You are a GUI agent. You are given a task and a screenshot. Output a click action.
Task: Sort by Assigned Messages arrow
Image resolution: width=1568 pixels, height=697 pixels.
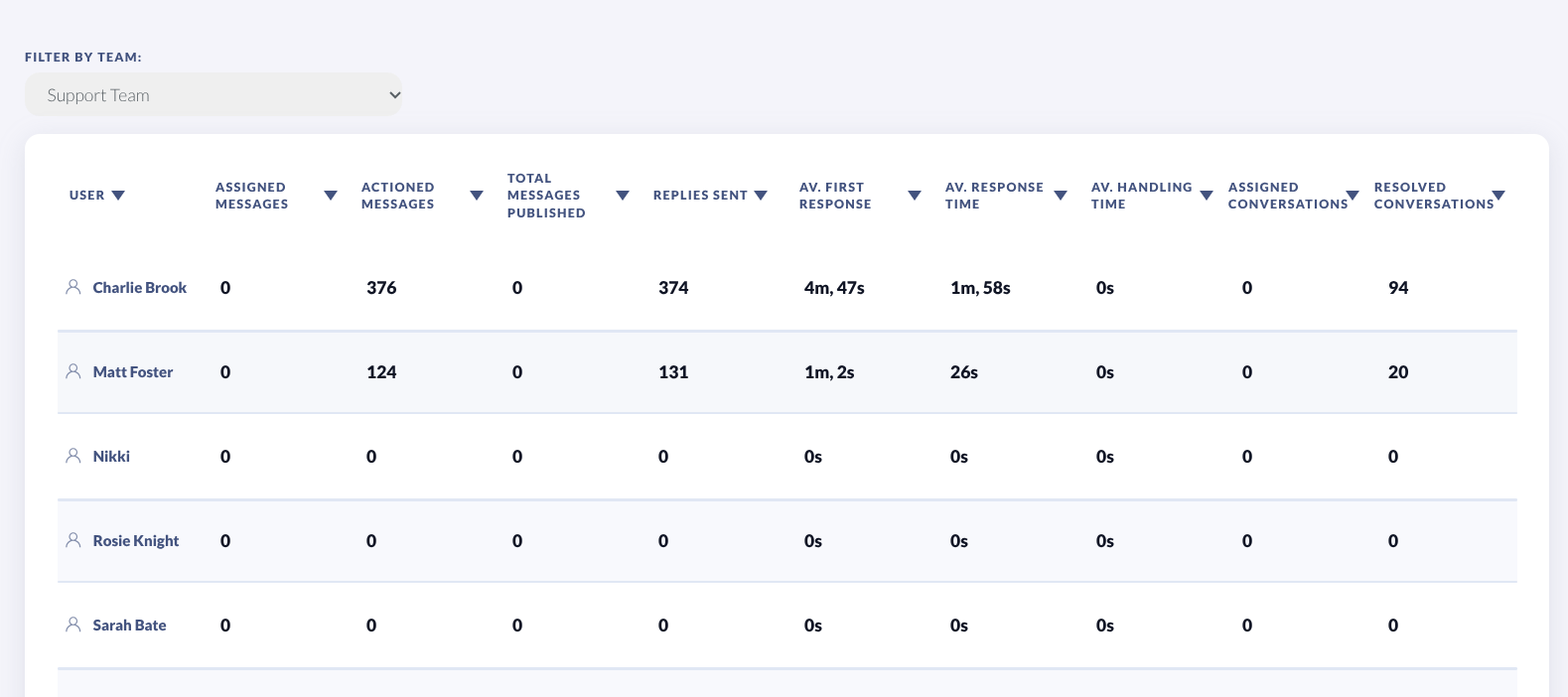331,196
